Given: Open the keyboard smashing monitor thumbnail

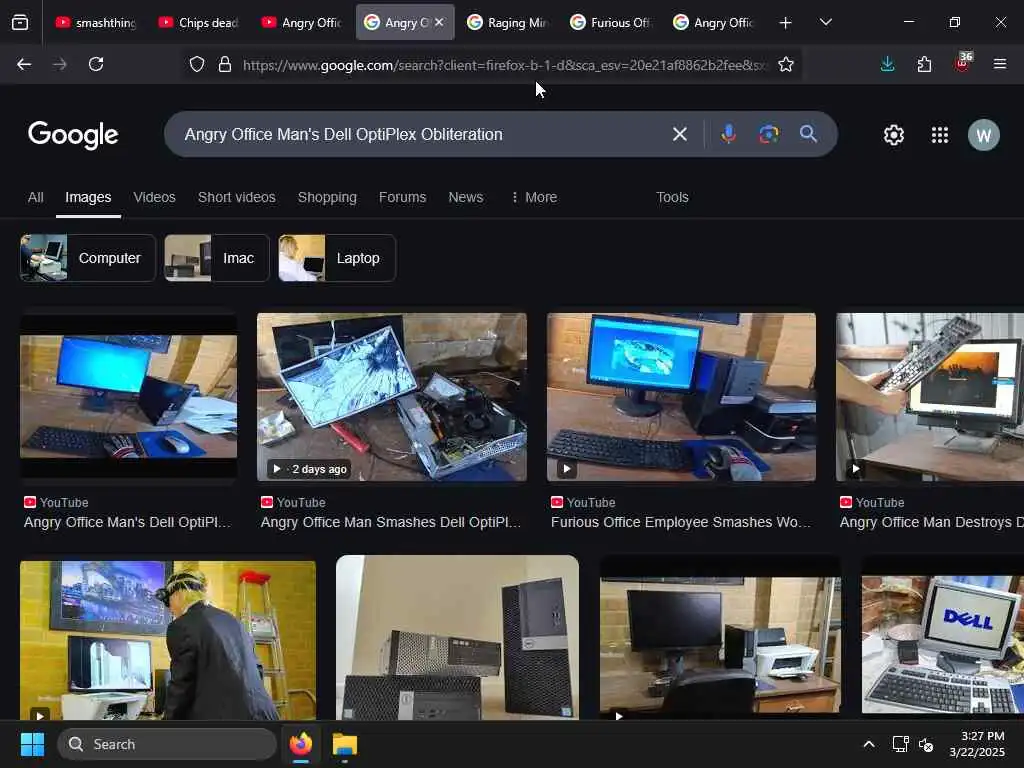Looking at the screenshot, I should 930,397.
